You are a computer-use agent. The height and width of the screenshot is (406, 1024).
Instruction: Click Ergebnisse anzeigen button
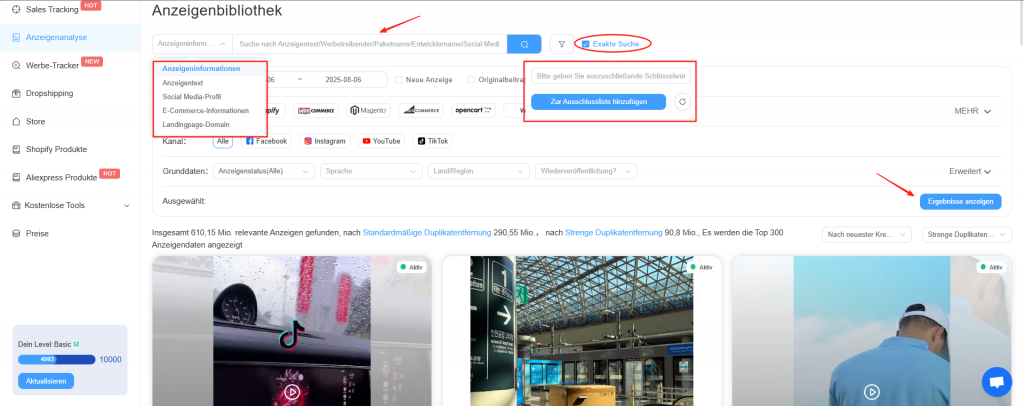(960, 202)
